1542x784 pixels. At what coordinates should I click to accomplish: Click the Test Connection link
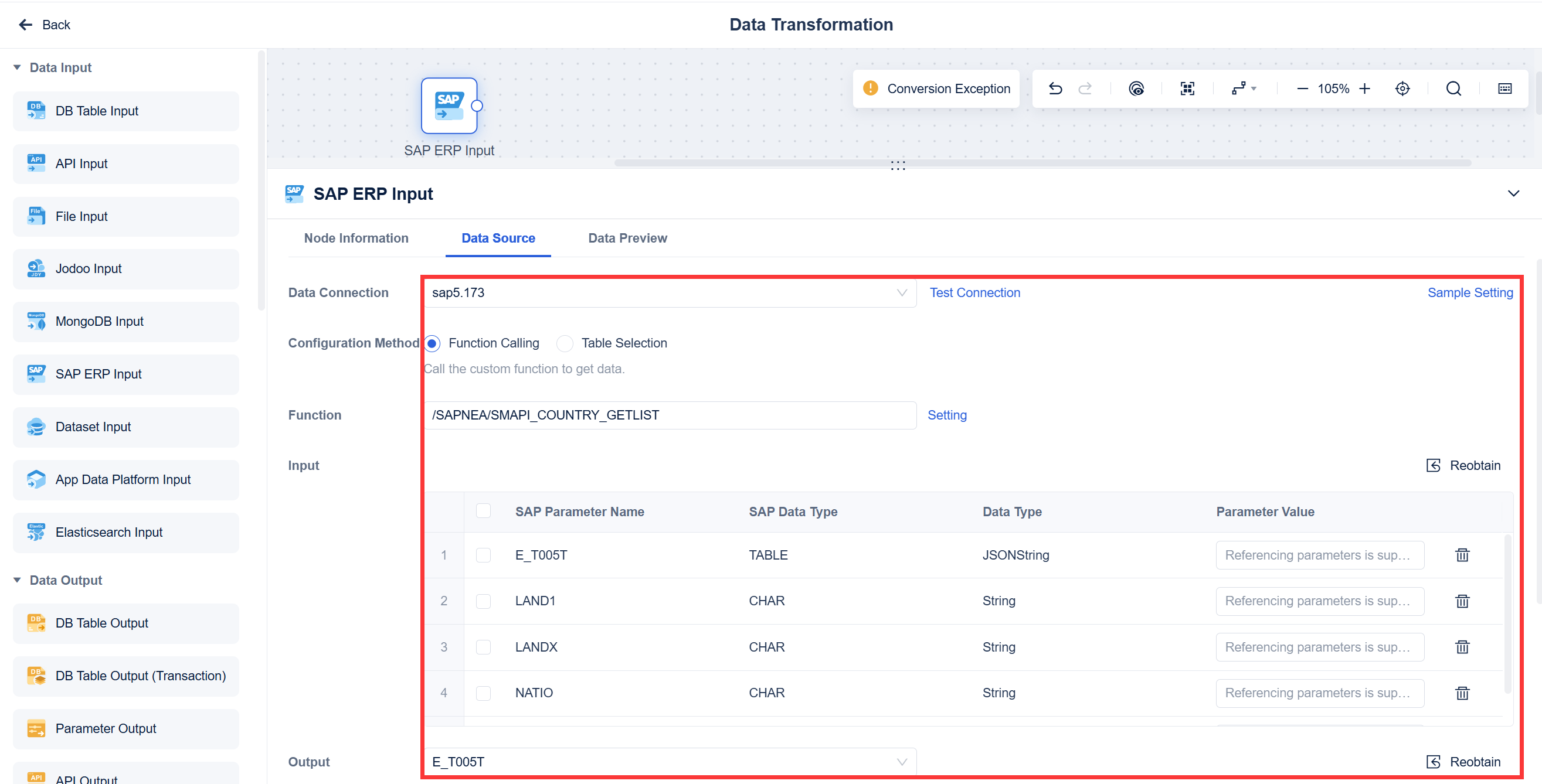974,293
